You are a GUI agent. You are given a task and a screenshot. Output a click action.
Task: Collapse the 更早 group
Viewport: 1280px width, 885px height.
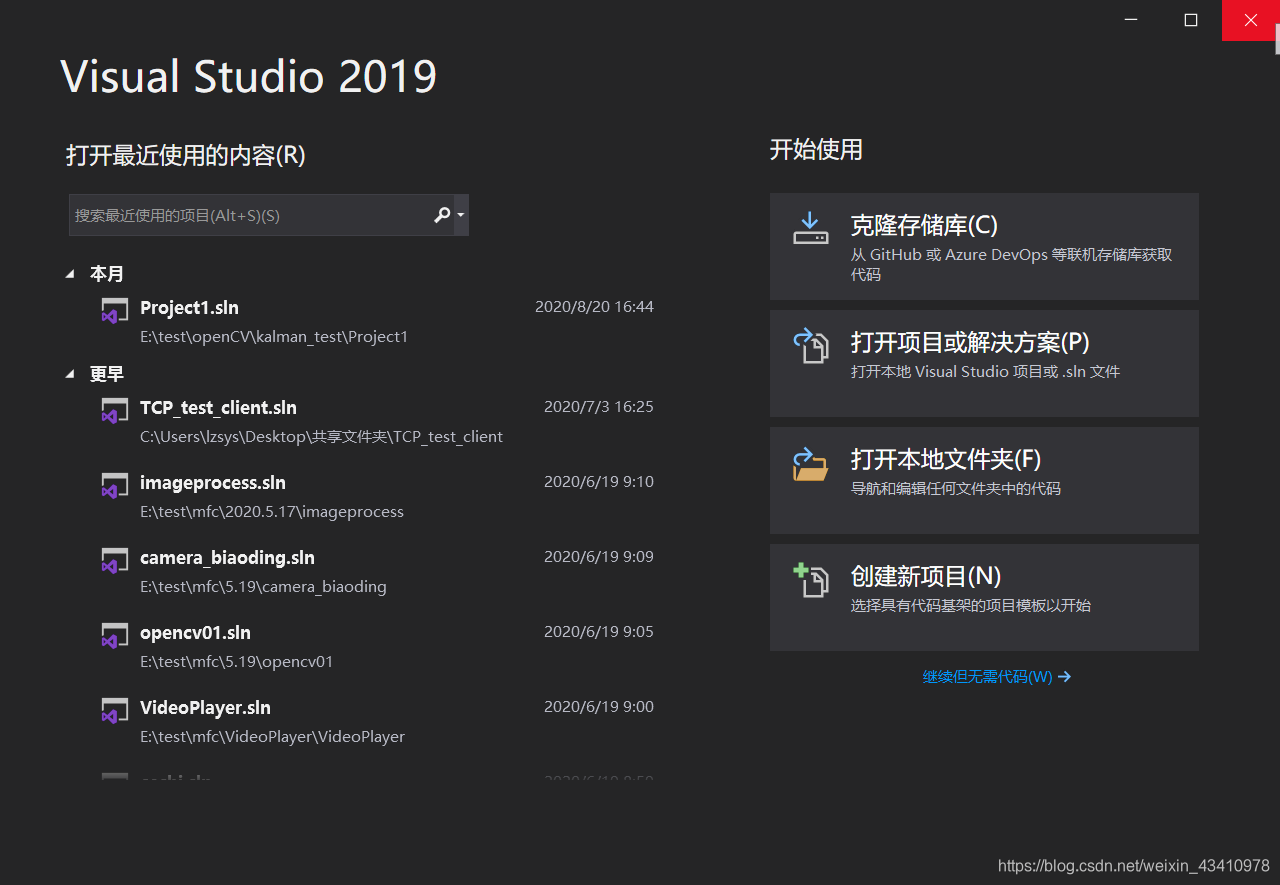coord(70,374)
